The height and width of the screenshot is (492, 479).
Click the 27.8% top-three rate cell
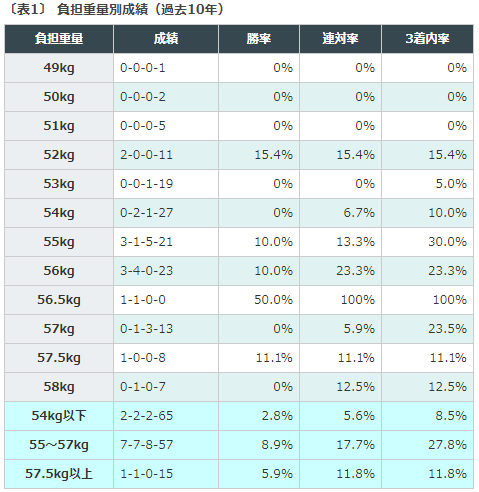427,445
